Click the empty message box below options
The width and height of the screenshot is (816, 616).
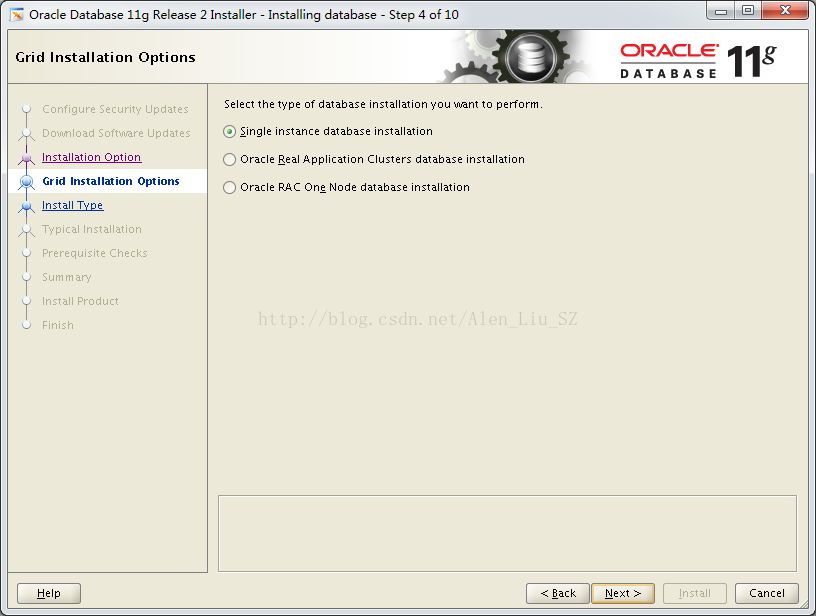[507, 533]
